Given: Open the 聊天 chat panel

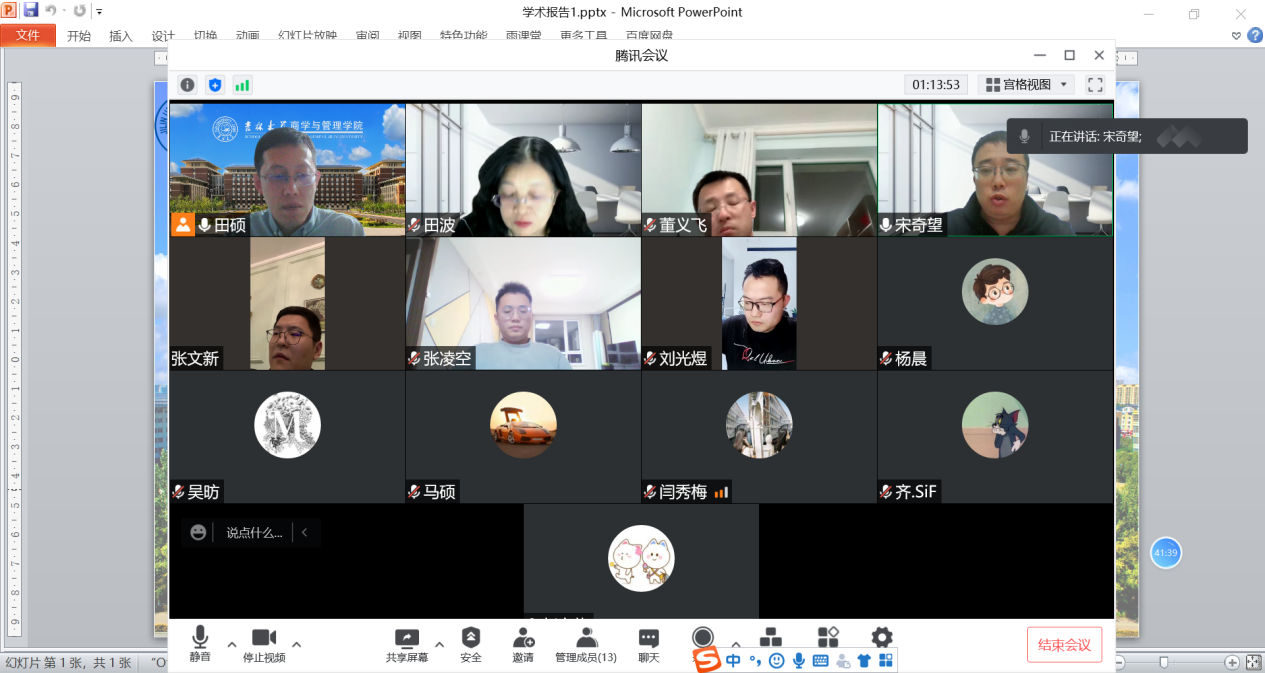Looking at the screenshot, I should click(x=649, y=645).
